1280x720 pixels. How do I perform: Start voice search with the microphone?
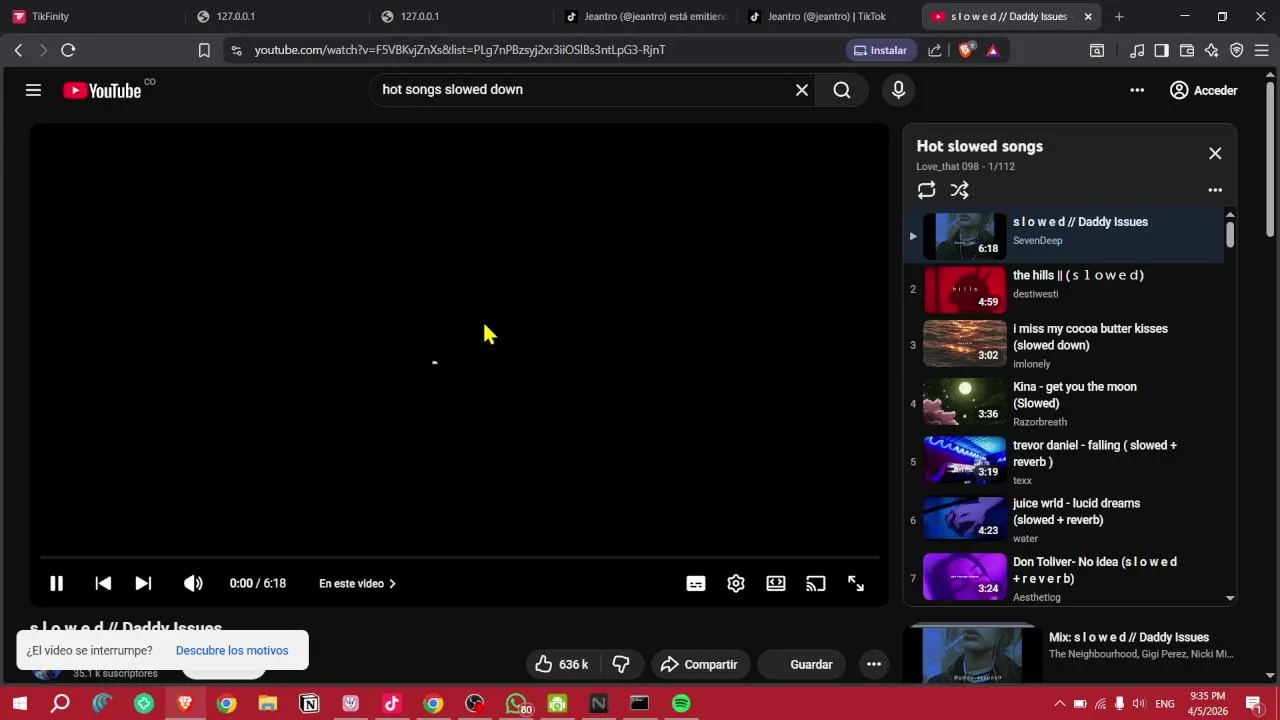pos(898,90)
